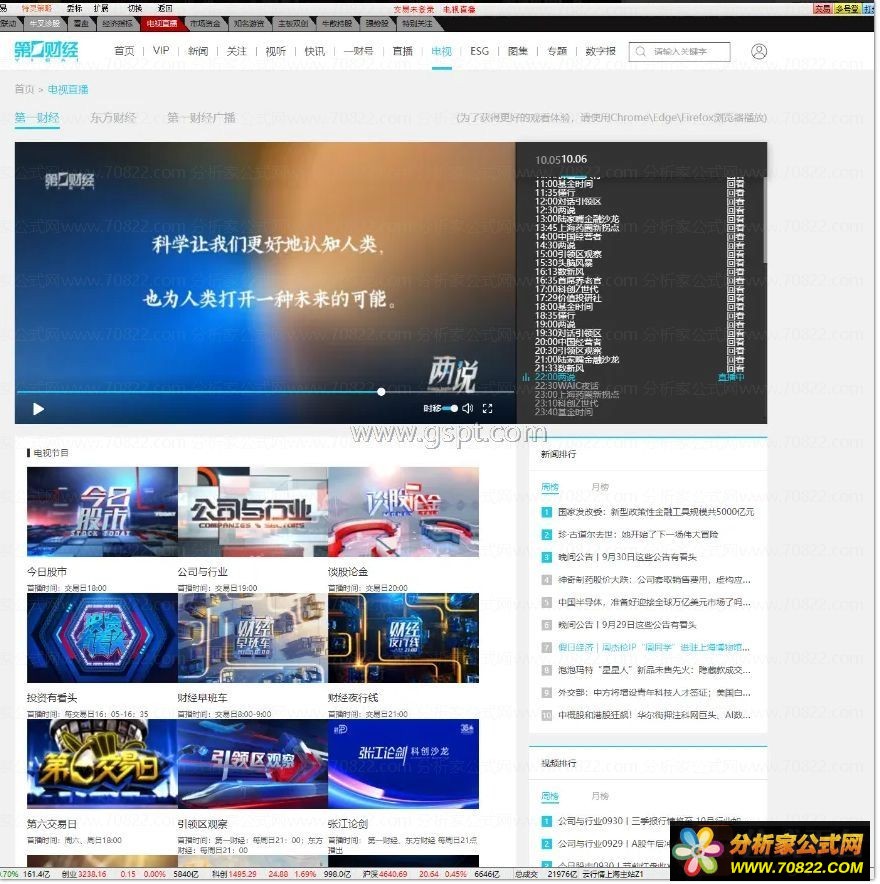Open the ESG nav item
This screenshot has width=880, height=884.
click(479, 51)
